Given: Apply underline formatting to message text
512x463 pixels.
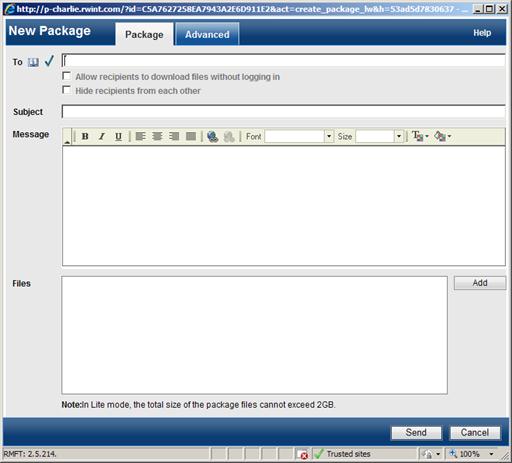Looking at the screenshot, I should click(x=118, y=136).
